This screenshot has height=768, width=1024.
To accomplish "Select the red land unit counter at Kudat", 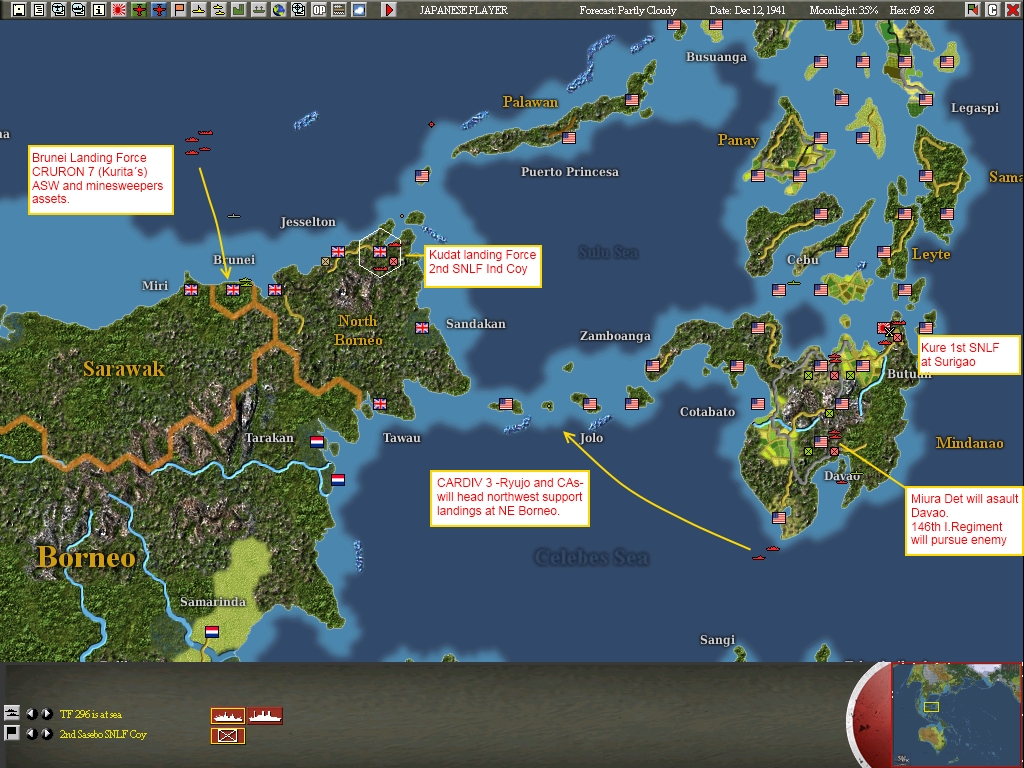I will click(x=393, y=261).
